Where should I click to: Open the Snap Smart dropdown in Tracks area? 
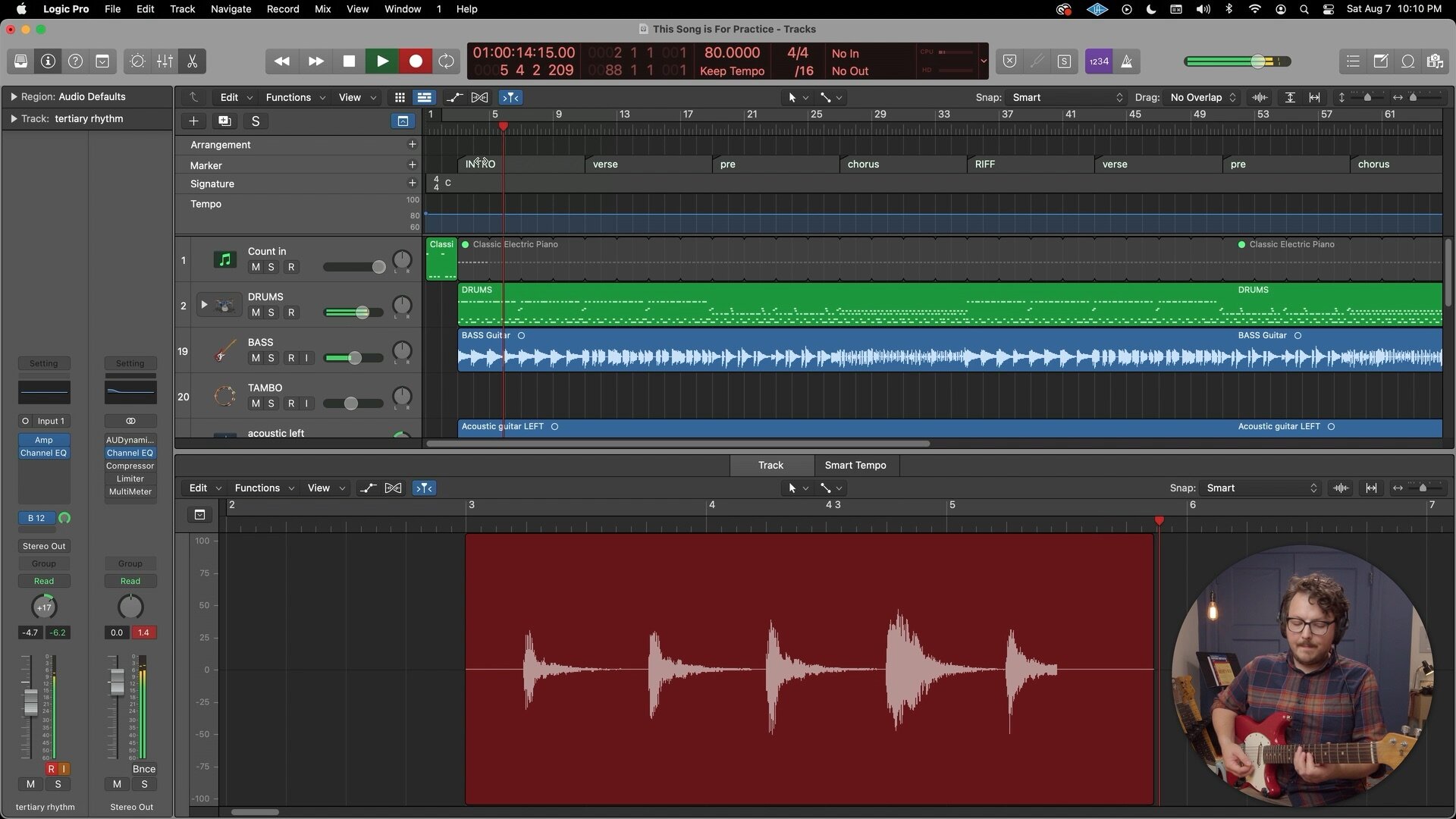point(1065,97)
